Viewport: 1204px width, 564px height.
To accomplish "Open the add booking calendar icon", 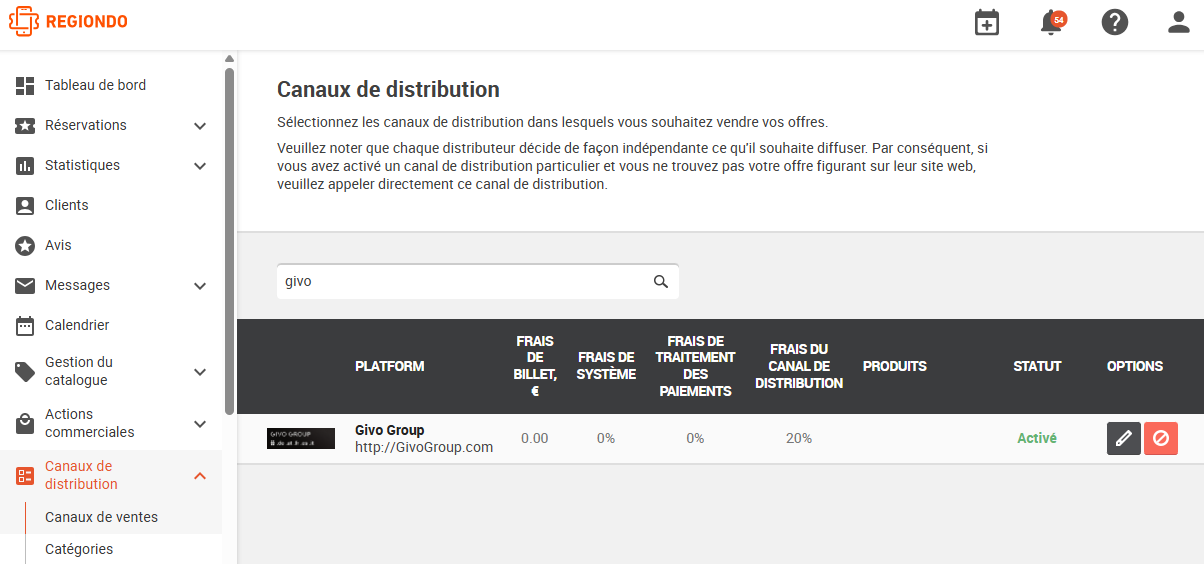I will 987,22.
